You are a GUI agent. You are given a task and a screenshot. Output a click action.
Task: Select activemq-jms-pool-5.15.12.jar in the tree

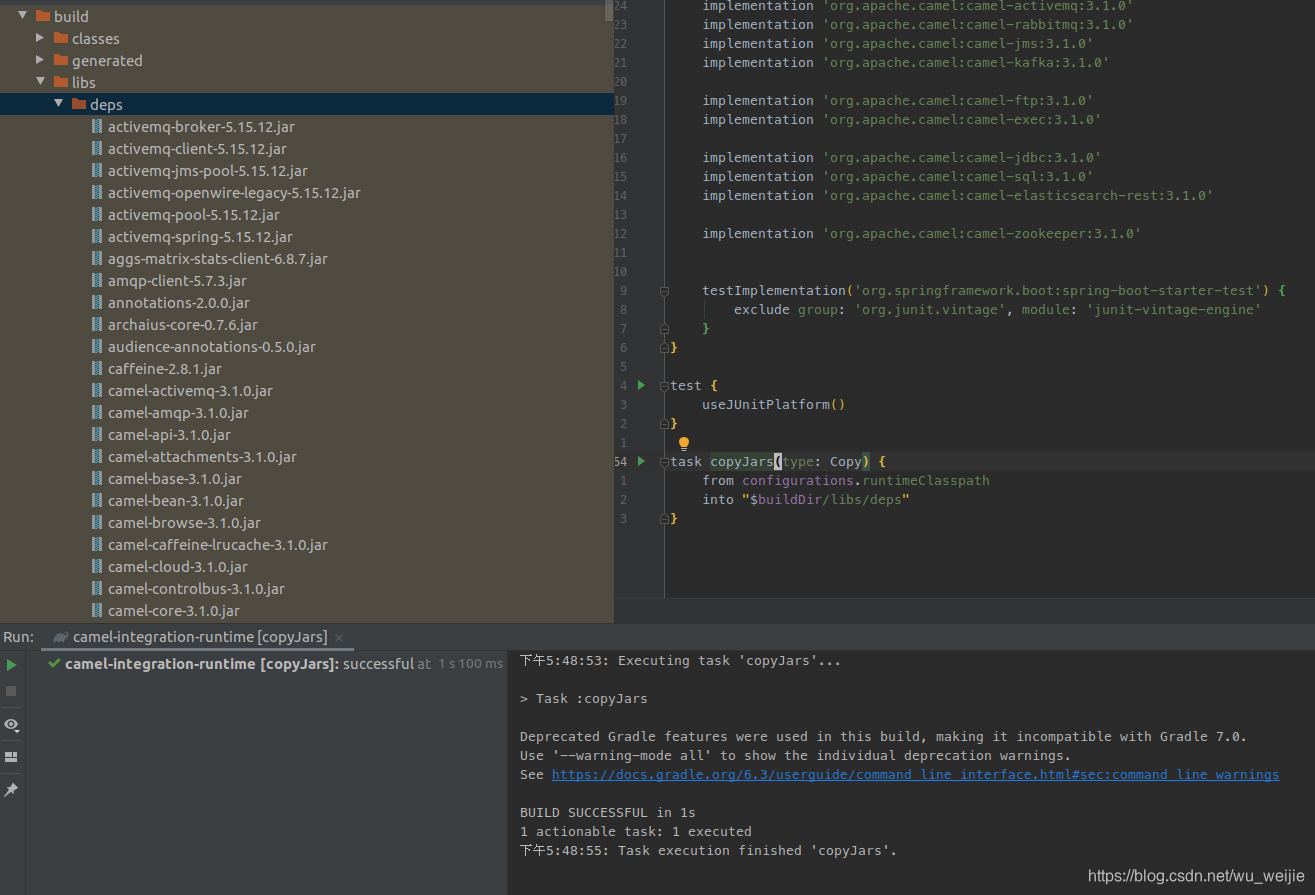tap(208, 171)
